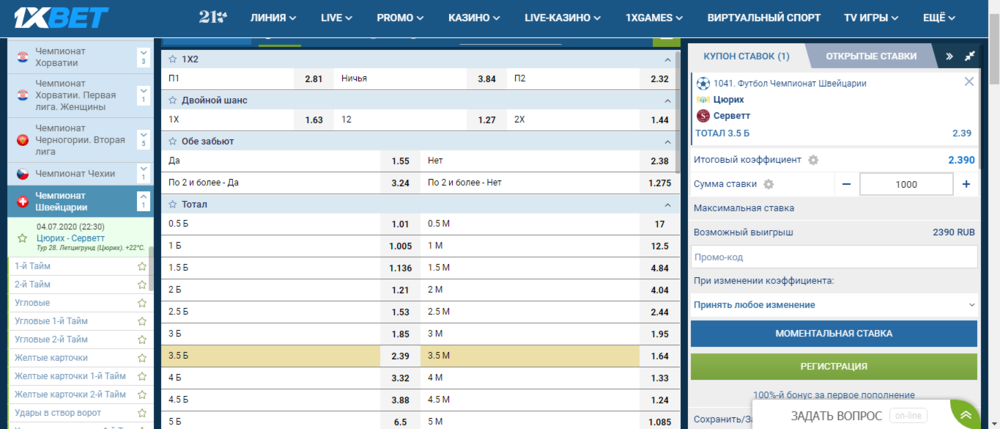The width and height of the screenshot is (1000, 429).
Task: Open the TV ИГРЫ menu
Action: click(871, 18)
